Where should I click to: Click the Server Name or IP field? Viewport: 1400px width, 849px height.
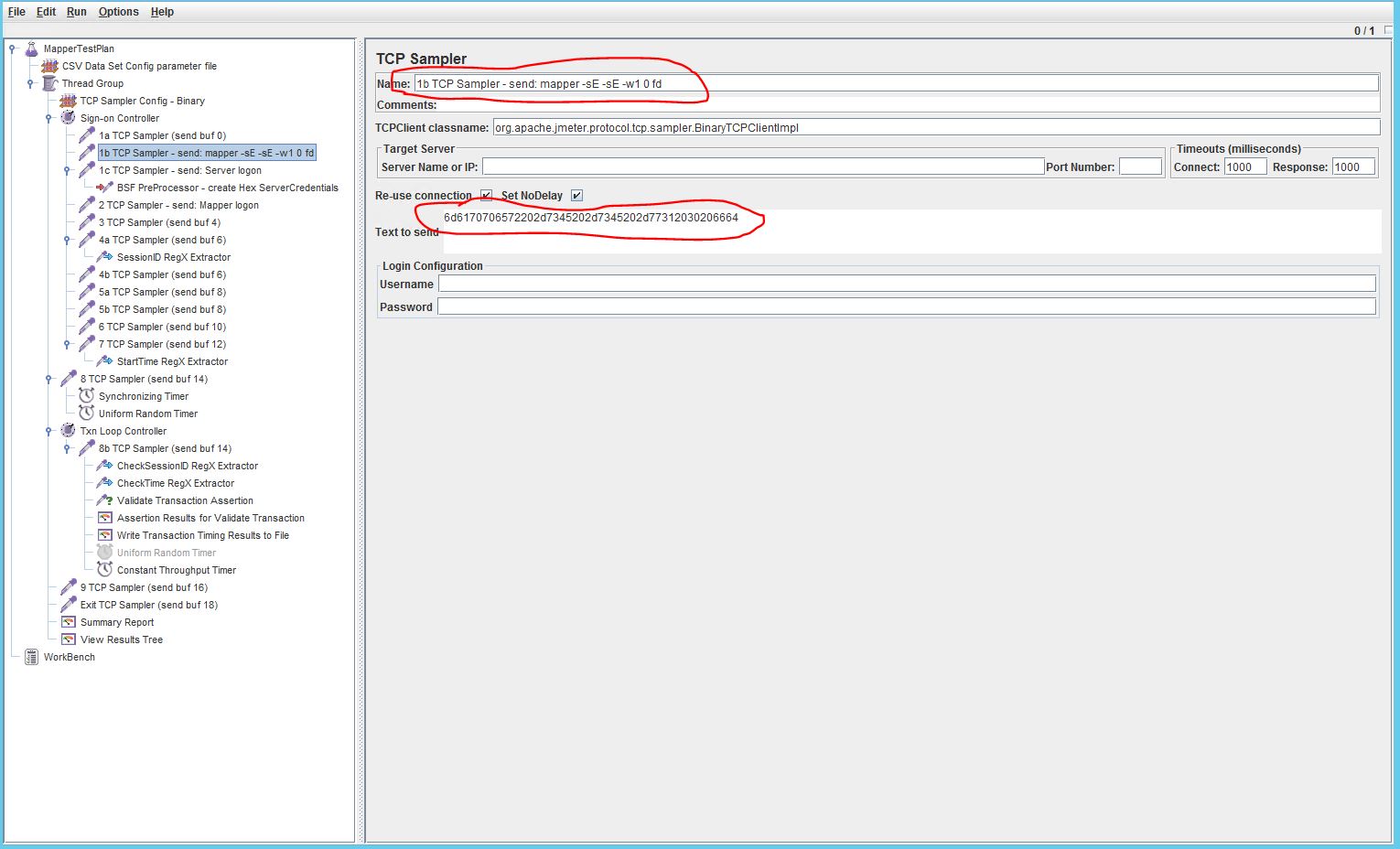759,166
